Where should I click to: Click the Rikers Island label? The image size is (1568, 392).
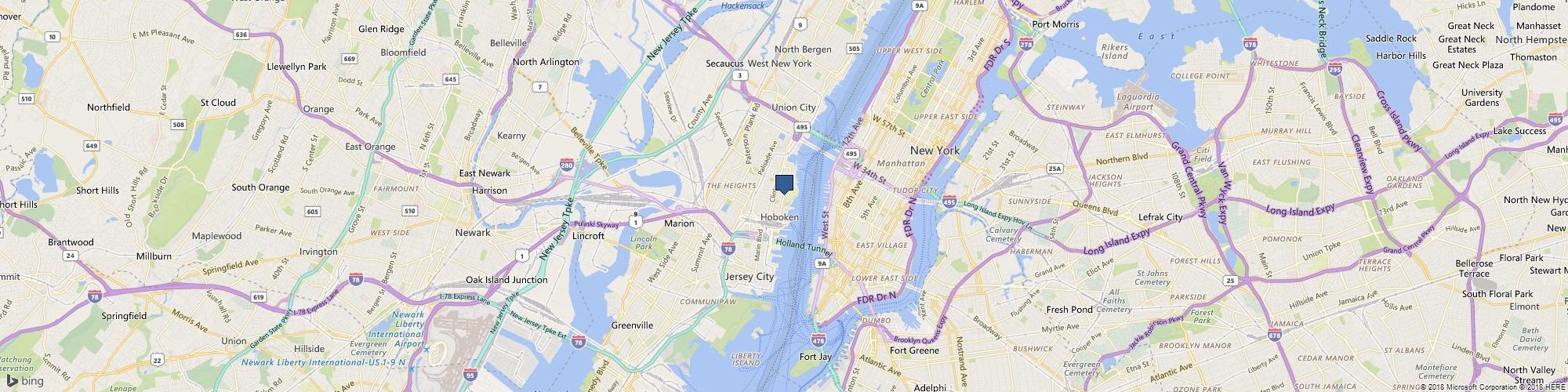[x=1114, y=51]
